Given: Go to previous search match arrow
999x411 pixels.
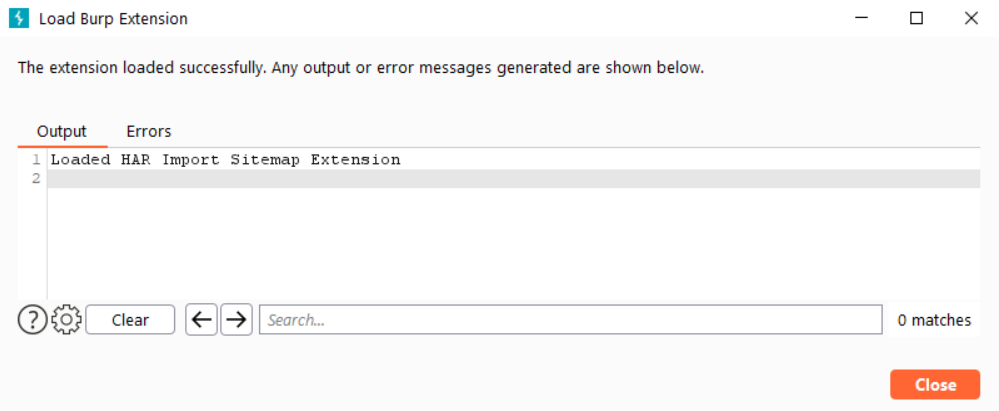Looking at the screenshot, I should coord(201,320).
